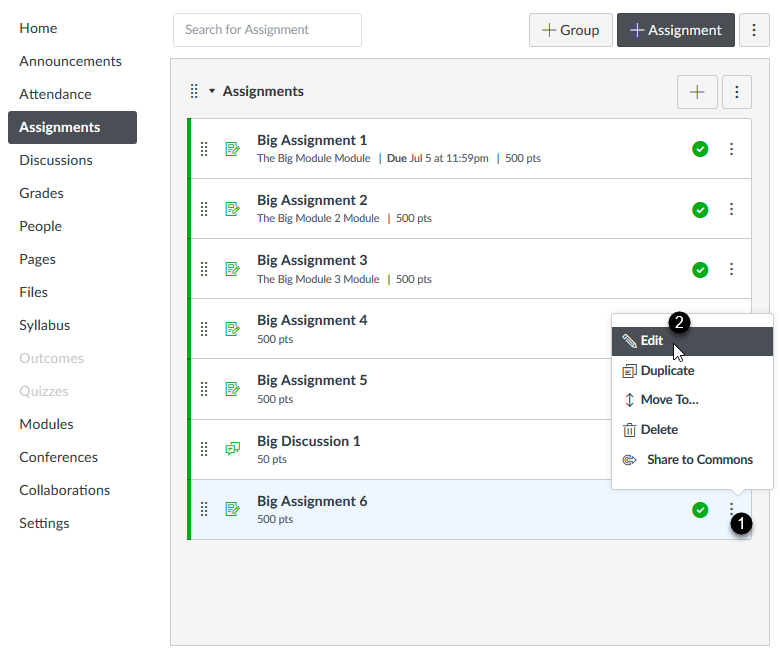Image resolution: width=780 pixels, height=659 pixels.
Task: Click the drag handle for Big Discussion 1
Action: pyautogui.click(x=204, y=449)
